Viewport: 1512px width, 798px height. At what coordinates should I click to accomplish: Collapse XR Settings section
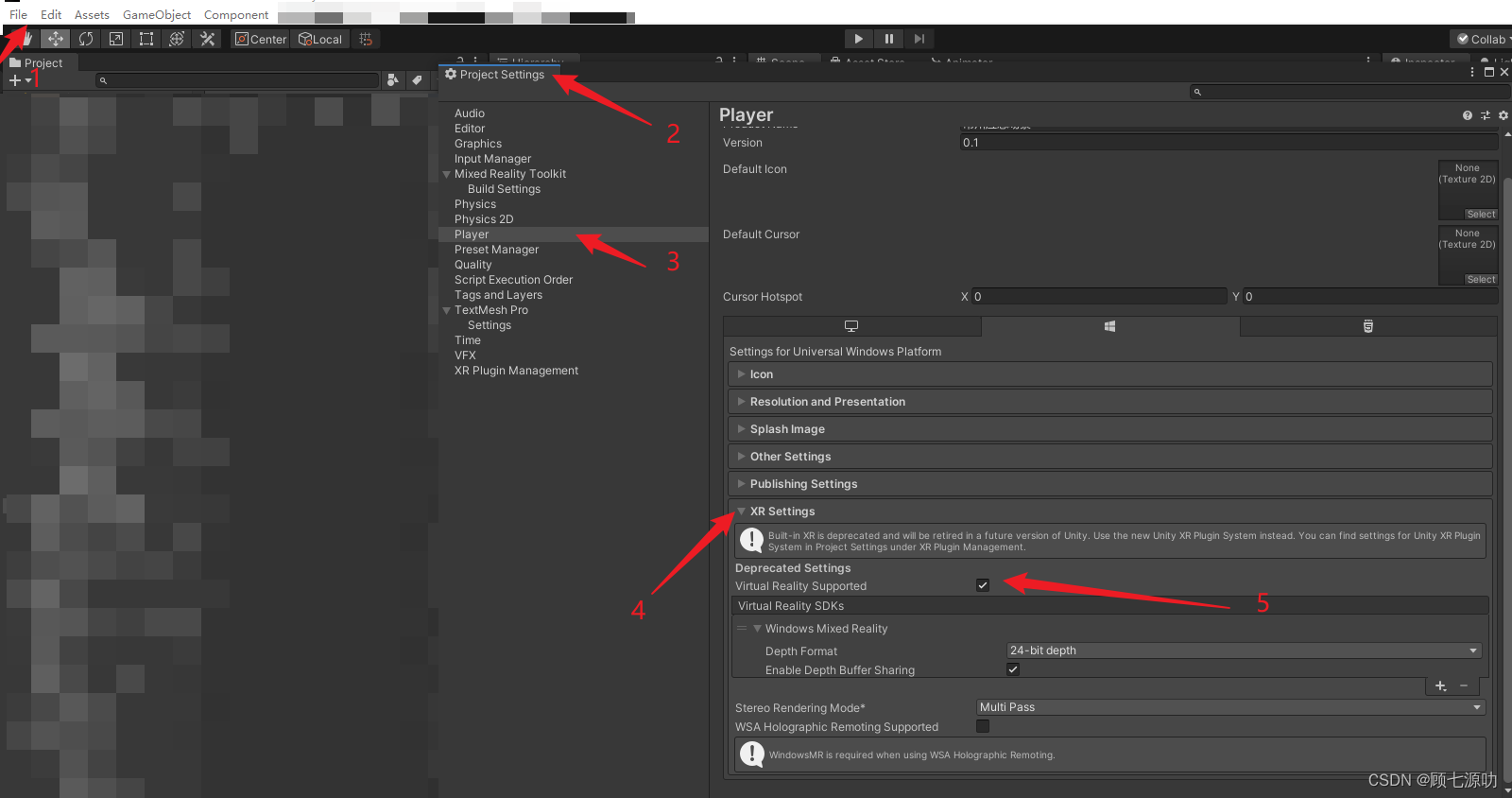pos(742,512)
